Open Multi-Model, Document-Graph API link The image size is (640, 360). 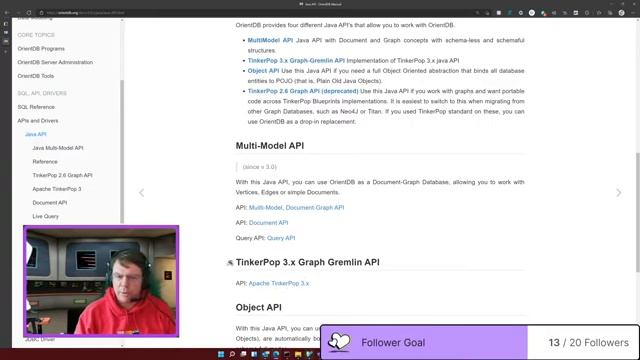point(296,207)
